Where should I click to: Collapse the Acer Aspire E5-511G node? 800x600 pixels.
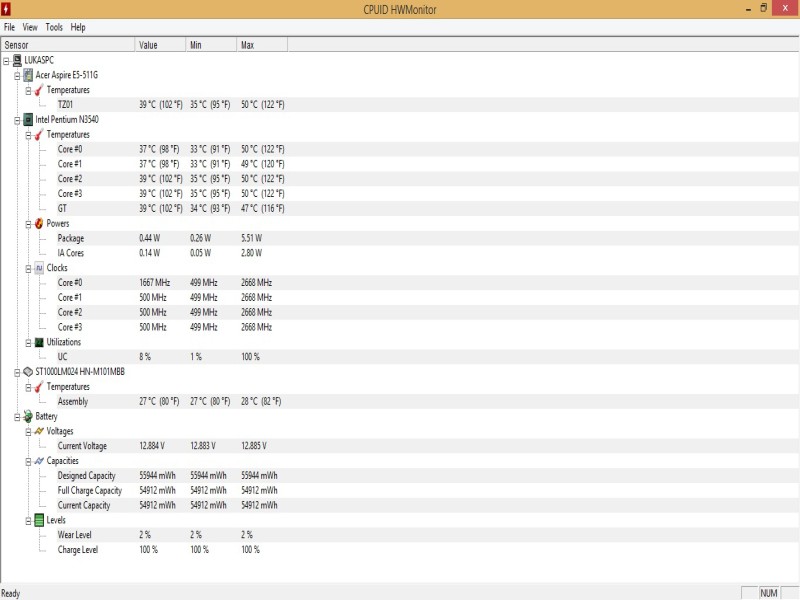pyautogui.click(x=17, y=76)
